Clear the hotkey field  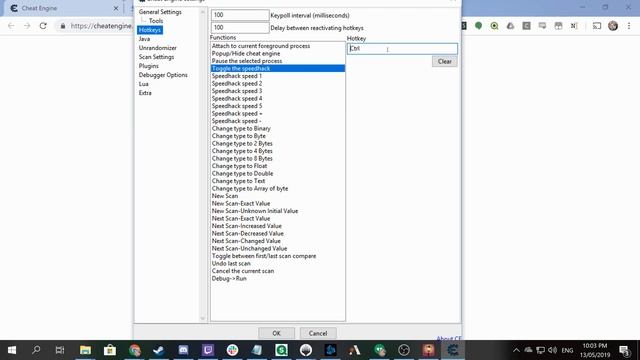pyautogui.click(x=444, y=61)
